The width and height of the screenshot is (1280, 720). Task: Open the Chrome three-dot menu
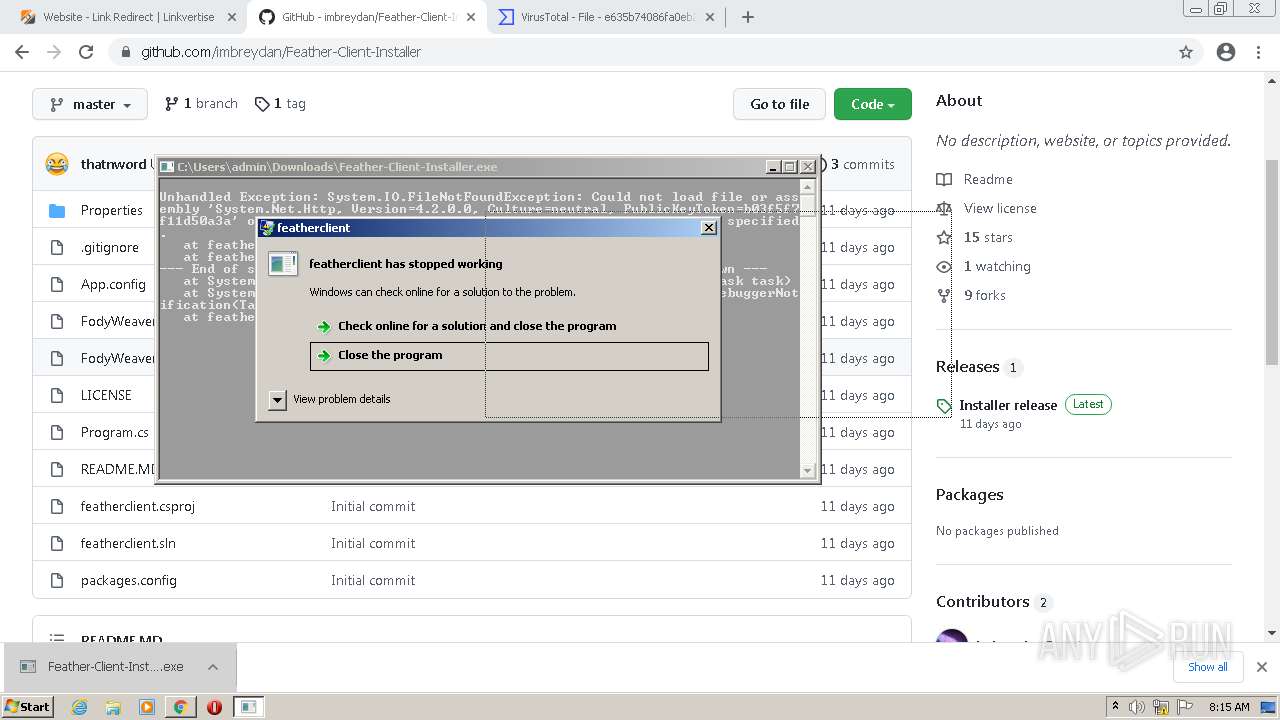[1258, 52]
